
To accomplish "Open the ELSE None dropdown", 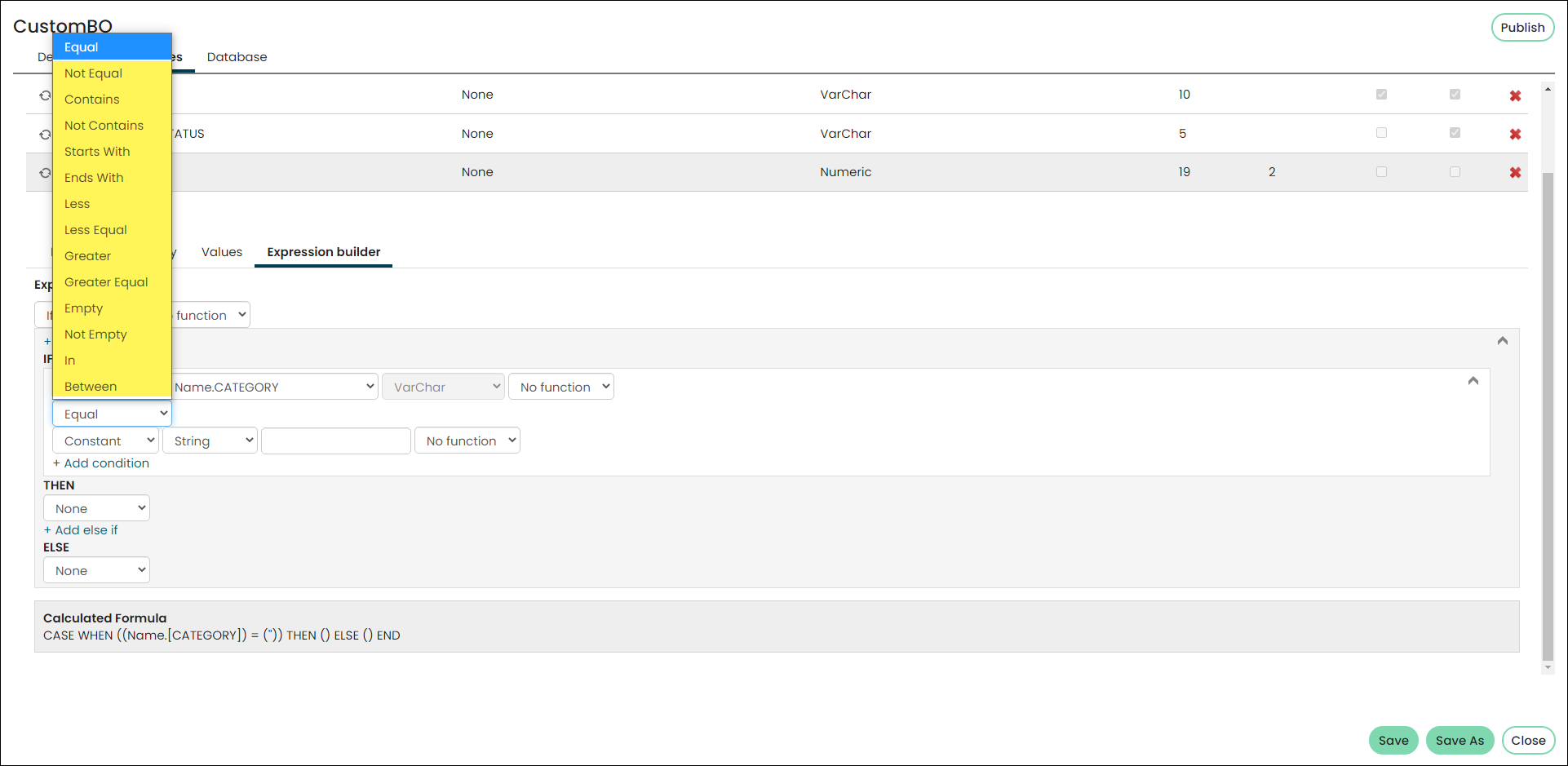I will 96,570.
